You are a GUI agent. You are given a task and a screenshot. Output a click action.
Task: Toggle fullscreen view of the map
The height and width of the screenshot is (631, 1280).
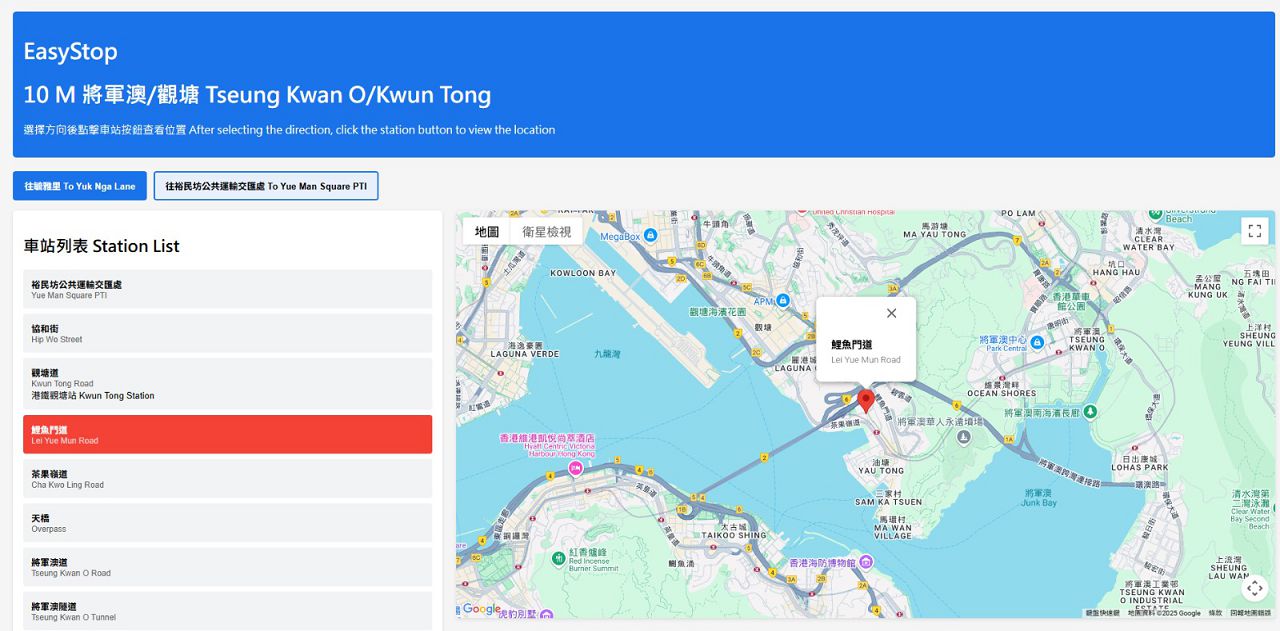point(1255,231)
